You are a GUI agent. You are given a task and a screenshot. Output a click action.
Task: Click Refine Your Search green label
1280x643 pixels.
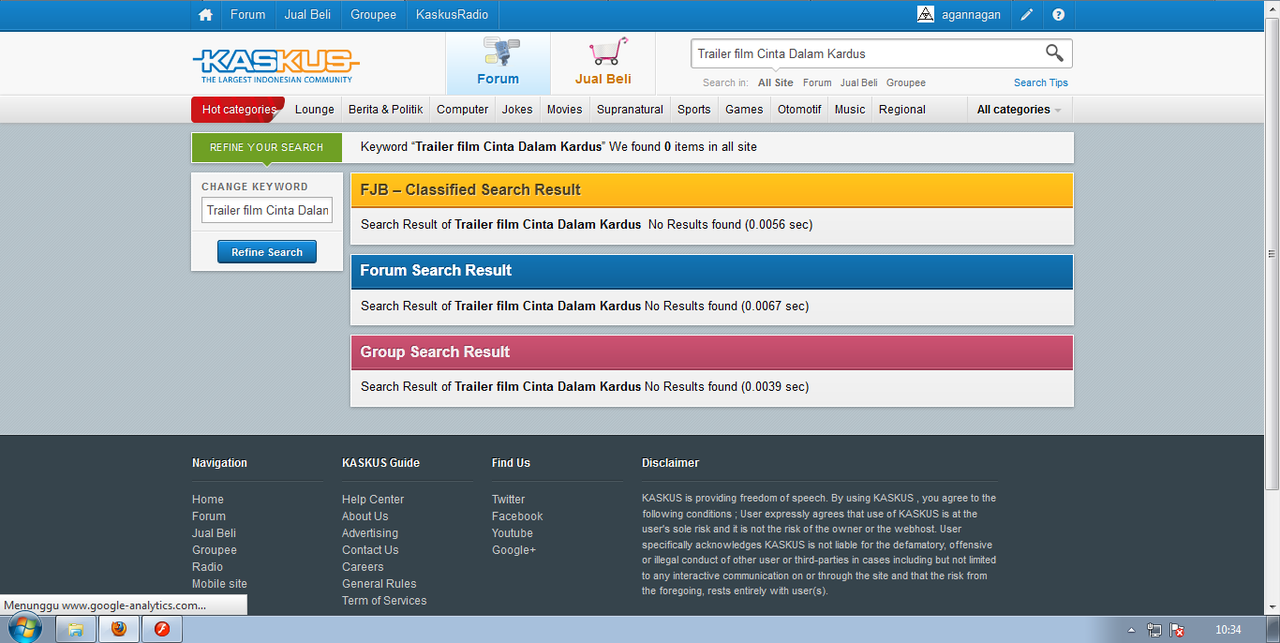[x=266, y=147]
